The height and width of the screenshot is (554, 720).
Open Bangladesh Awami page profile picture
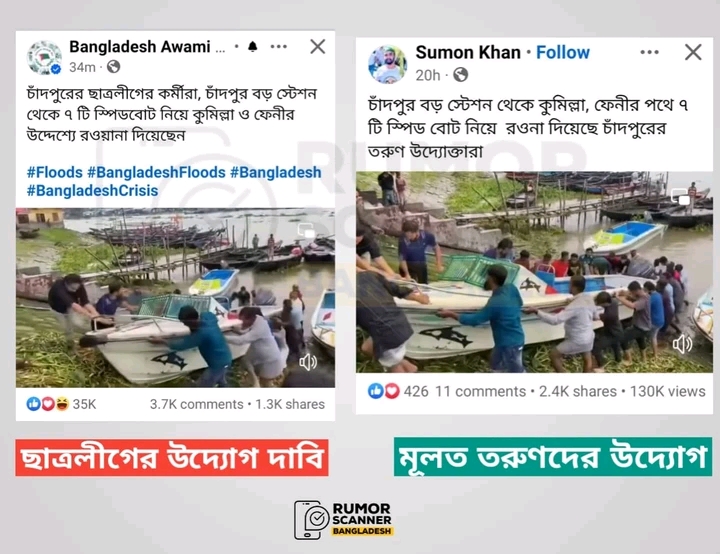click(44, 57)
